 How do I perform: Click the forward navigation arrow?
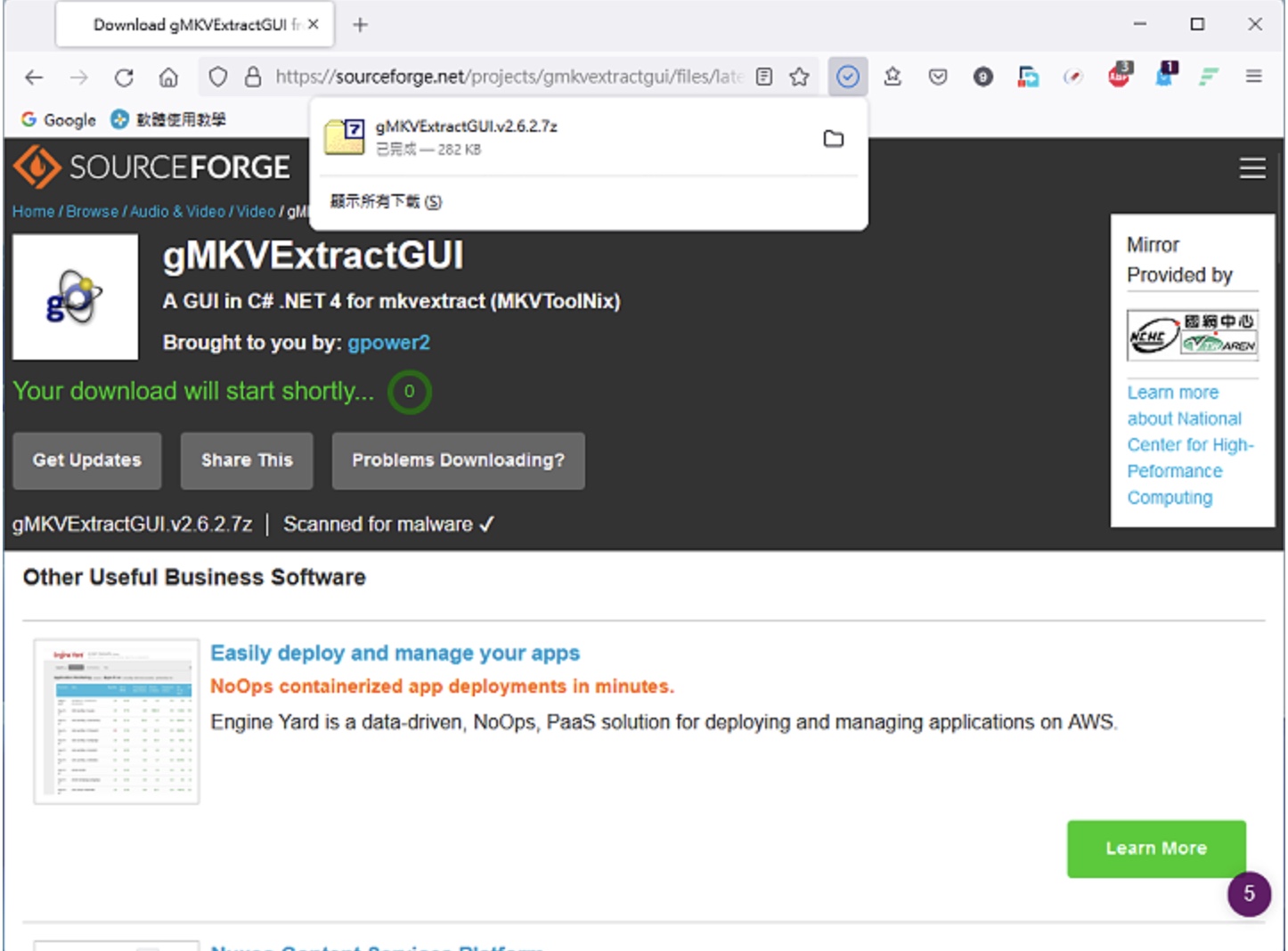79,77
